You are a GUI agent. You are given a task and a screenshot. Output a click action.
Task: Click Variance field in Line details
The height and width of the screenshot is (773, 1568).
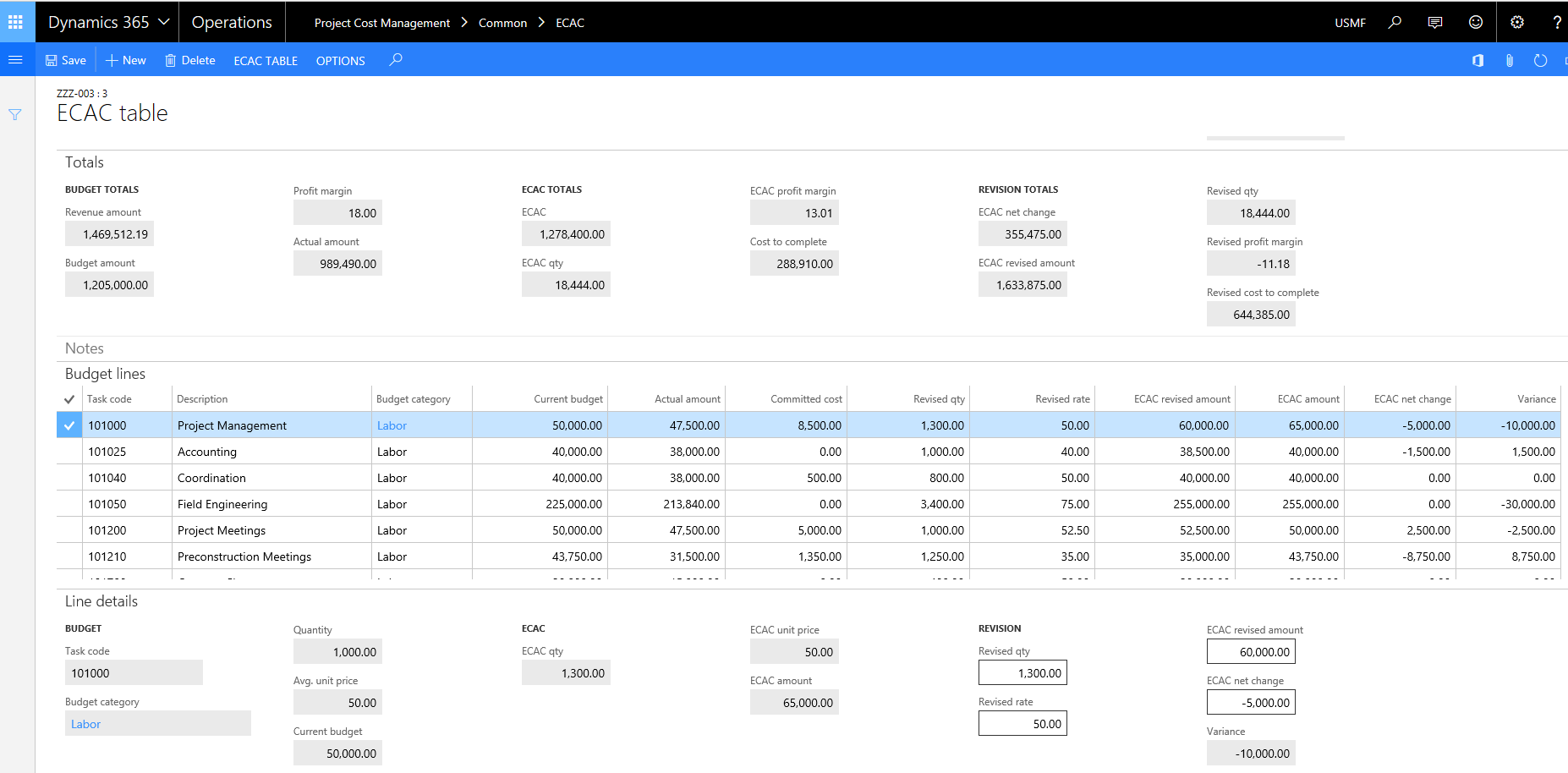point(1251,754)
